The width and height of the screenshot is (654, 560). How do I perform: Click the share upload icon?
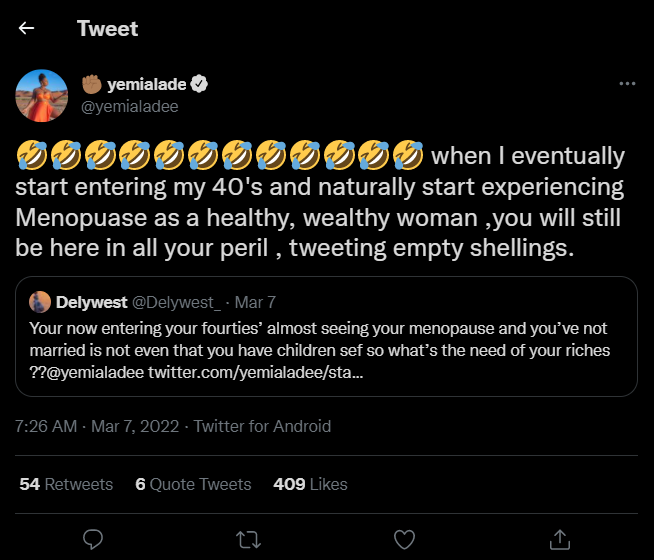(560, 539)
